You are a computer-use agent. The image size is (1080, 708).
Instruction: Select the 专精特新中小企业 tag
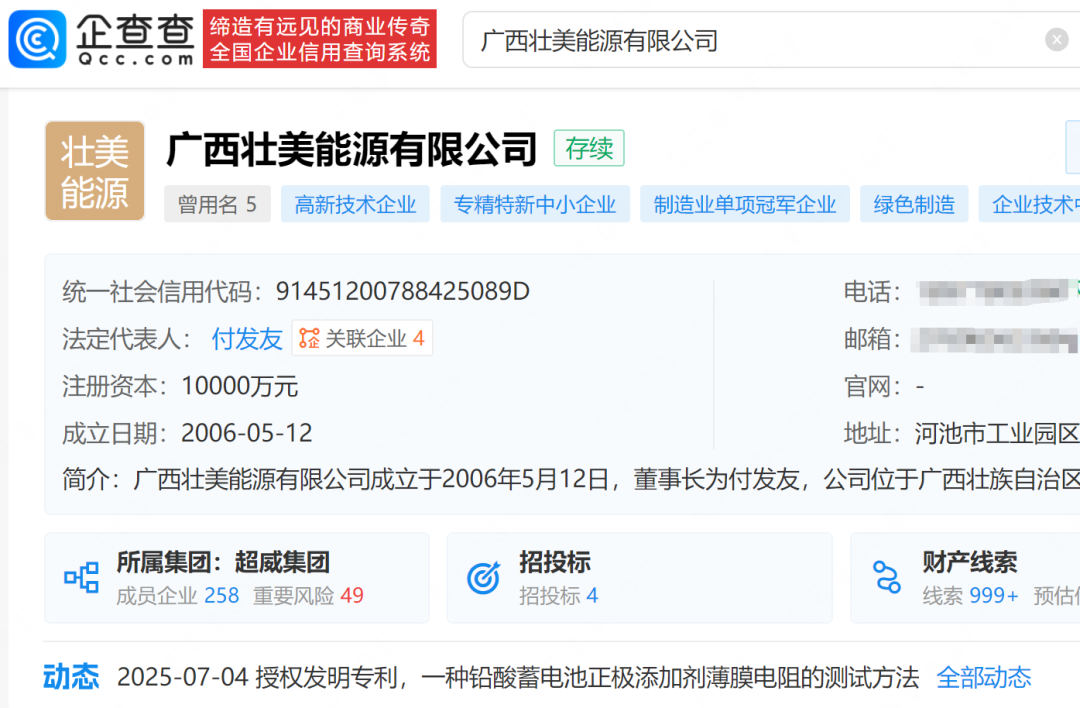tap(535, 205)
